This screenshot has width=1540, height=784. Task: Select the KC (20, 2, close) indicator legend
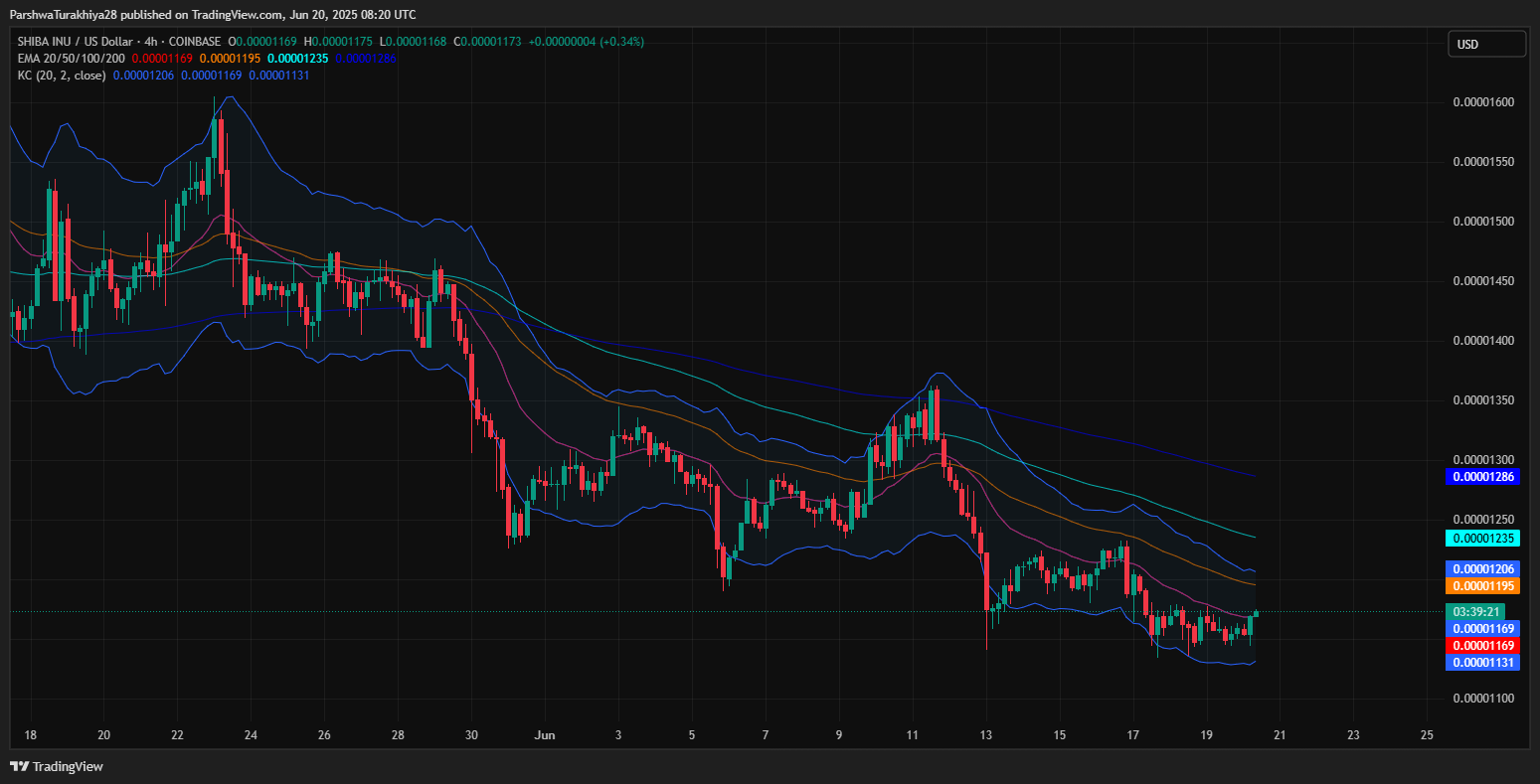tap(62, 75)
